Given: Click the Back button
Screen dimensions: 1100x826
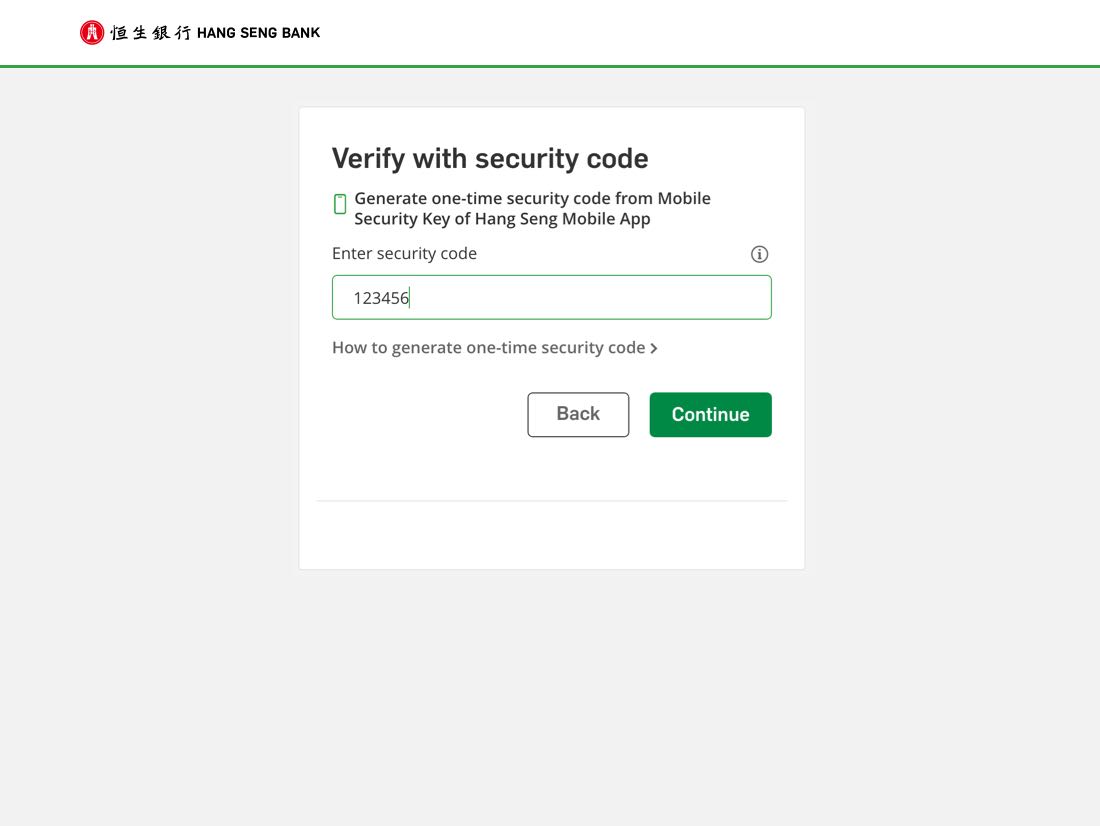Looking at the screenshot, I should pos(578,414).
